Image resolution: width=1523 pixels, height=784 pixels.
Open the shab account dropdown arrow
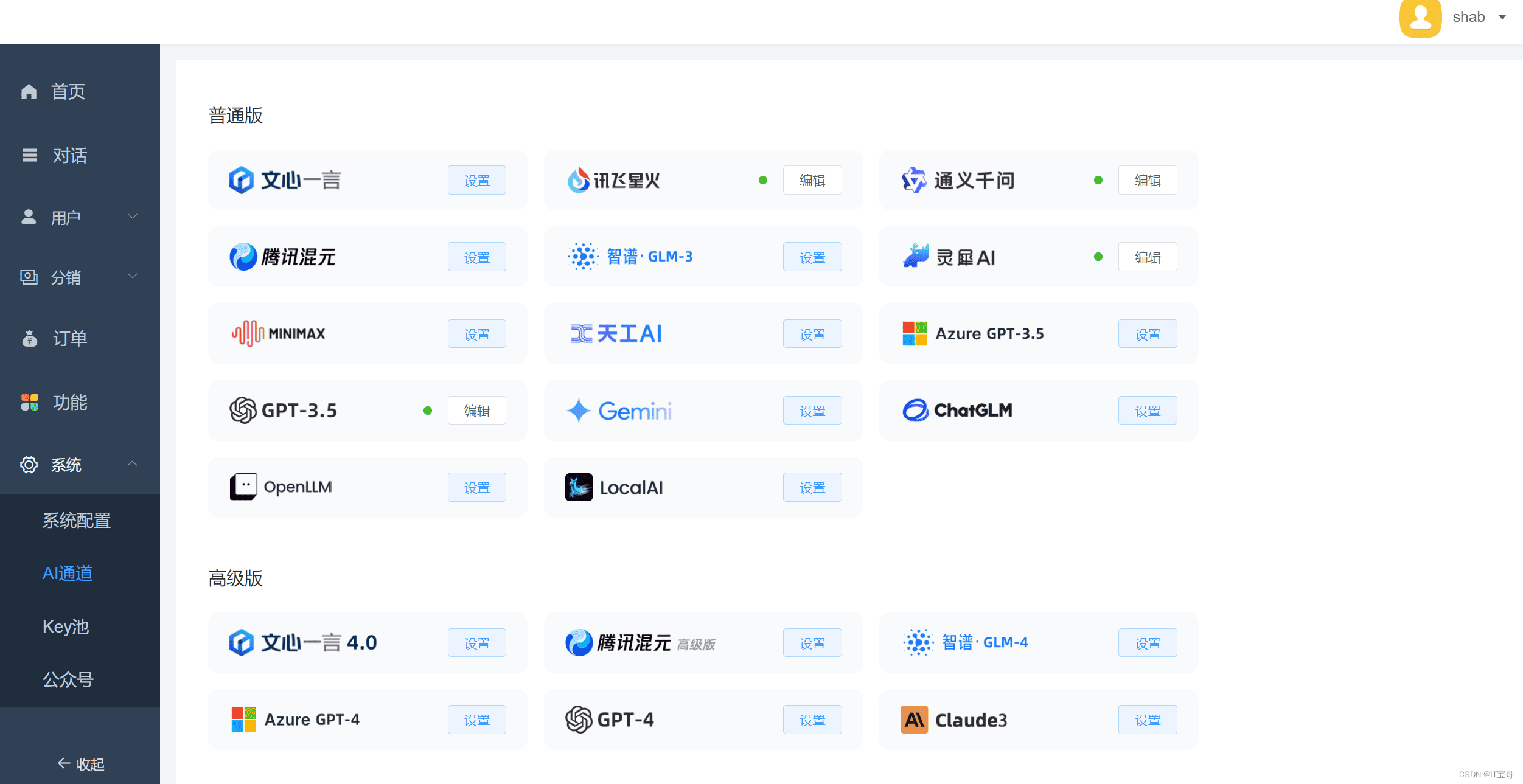coord(1502,17)
